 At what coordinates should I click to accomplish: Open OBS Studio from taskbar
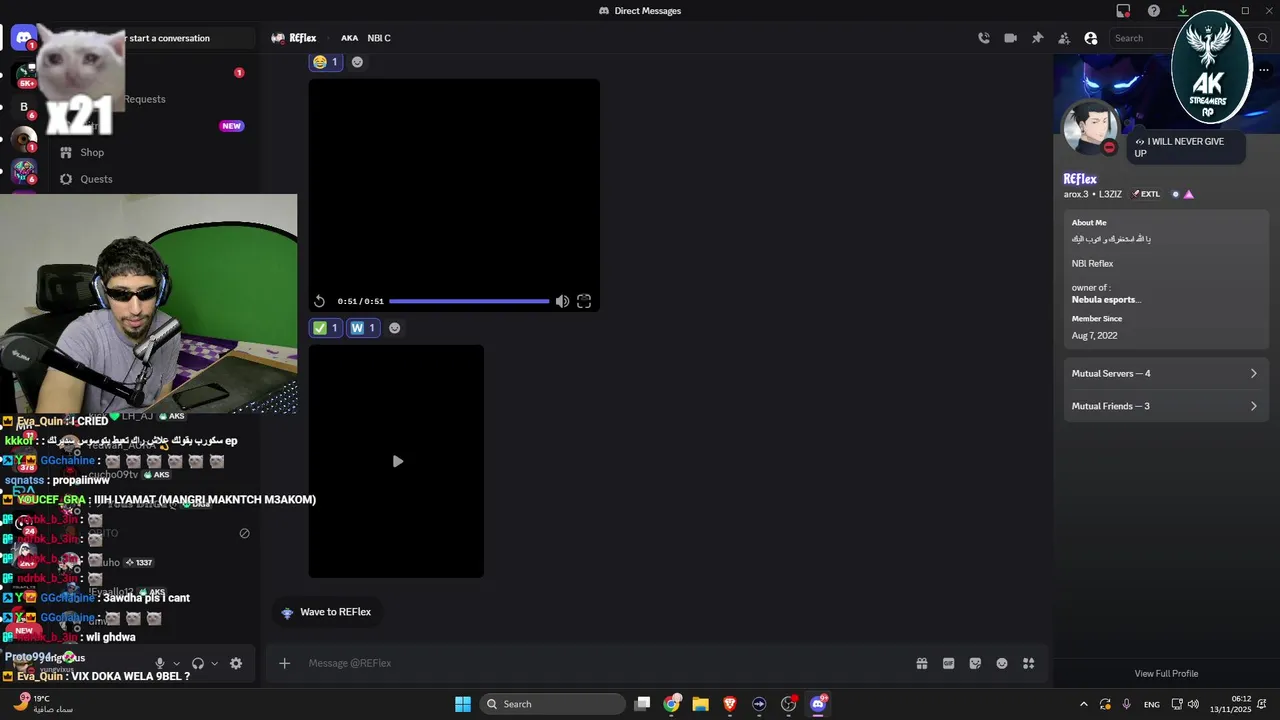click(788, 704)
